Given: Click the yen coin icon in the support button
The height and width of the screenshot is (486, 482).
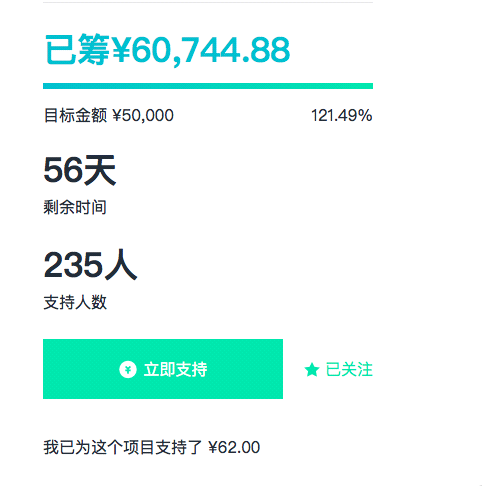Looking at the screenshot, I should [128, 369].
